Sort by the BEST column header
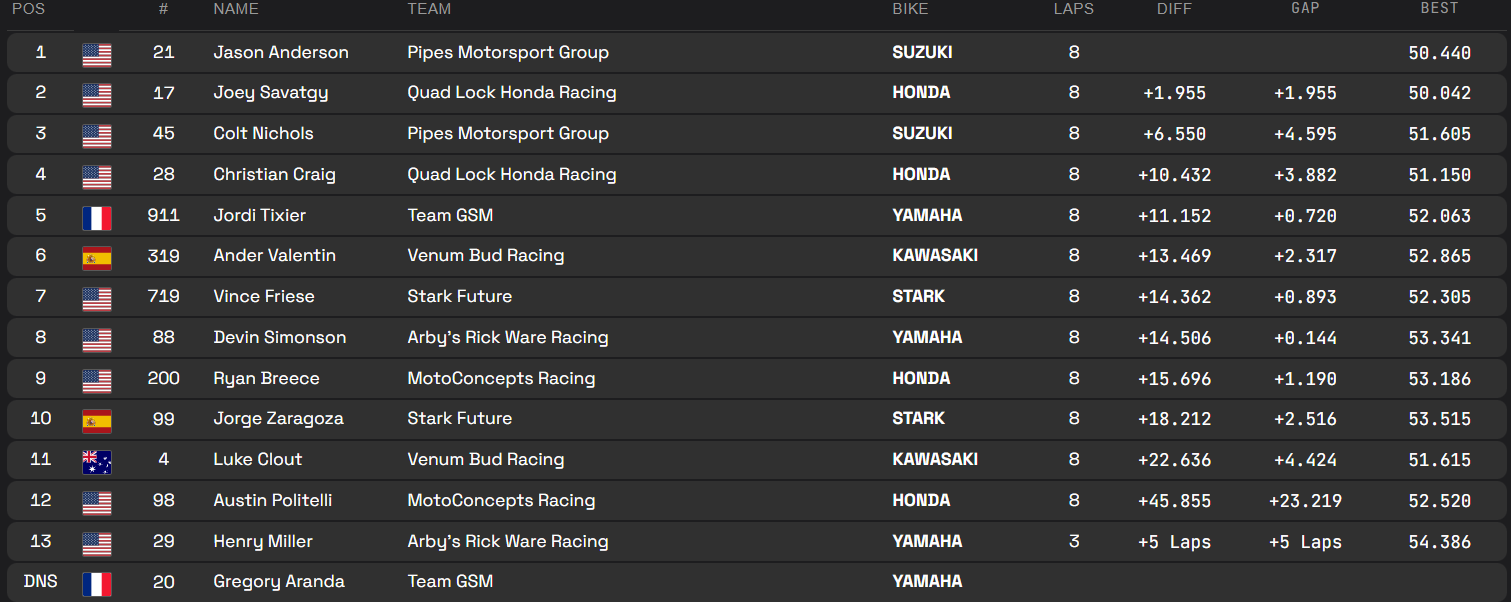Screen dimensions: 1511x602 pos(1439,9)
